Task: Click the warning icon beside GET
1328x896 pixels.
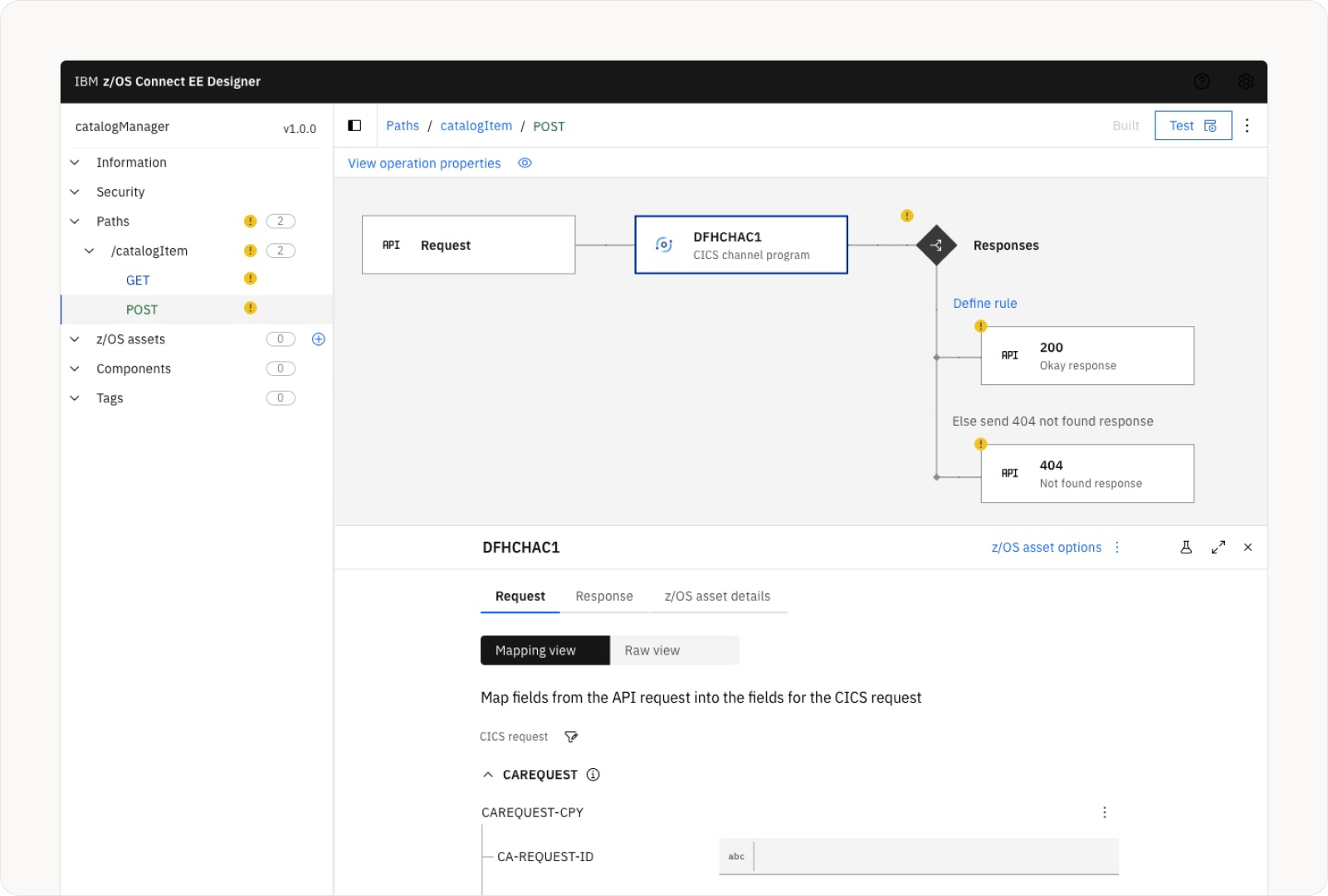Action: (250, 279)
